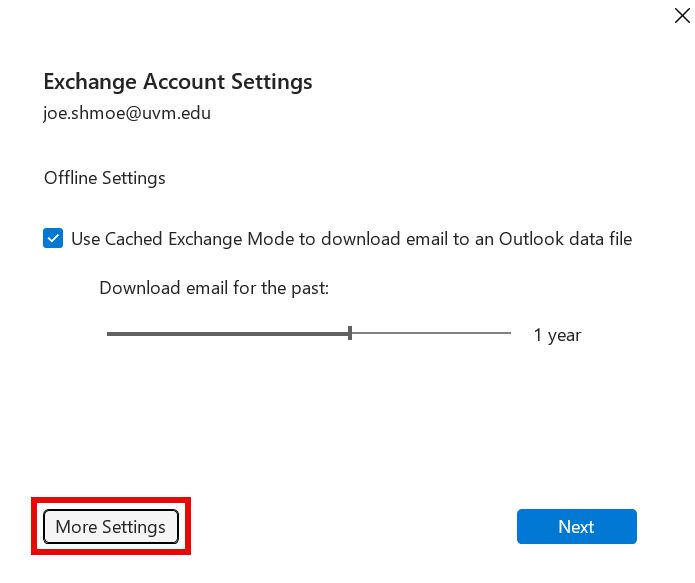Click the "Download email for the past:" label
The width and height of the screenshot is (695, 583).
point(214,288)
